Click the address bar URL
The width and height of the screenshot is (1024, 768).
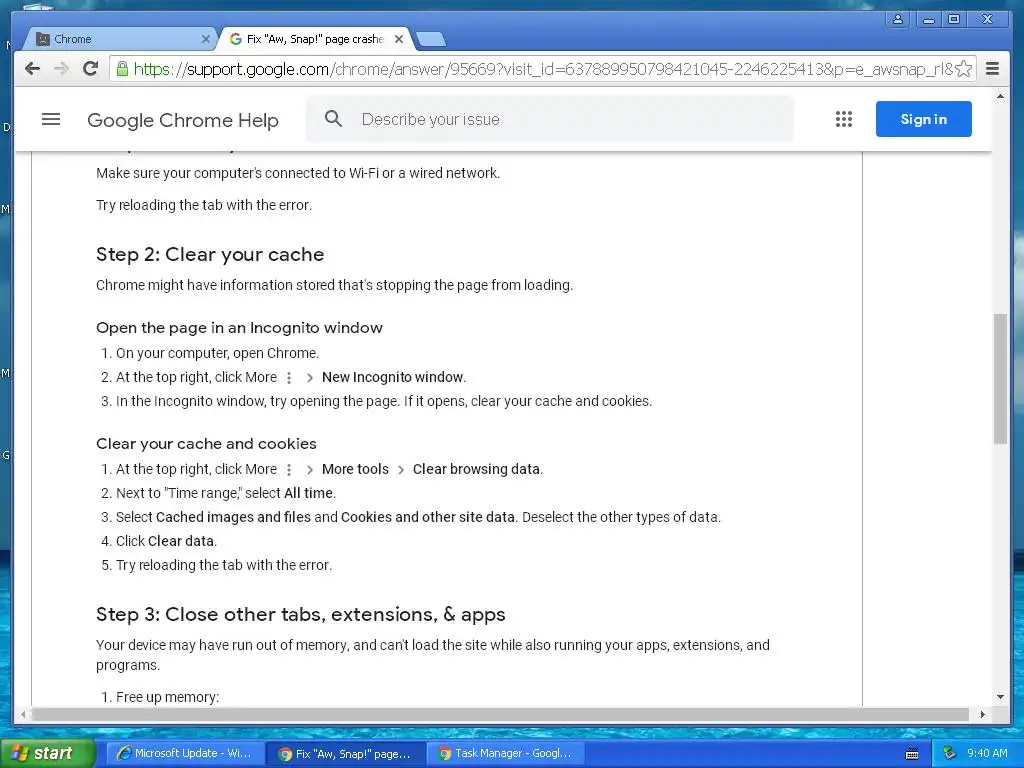[542, 69]
